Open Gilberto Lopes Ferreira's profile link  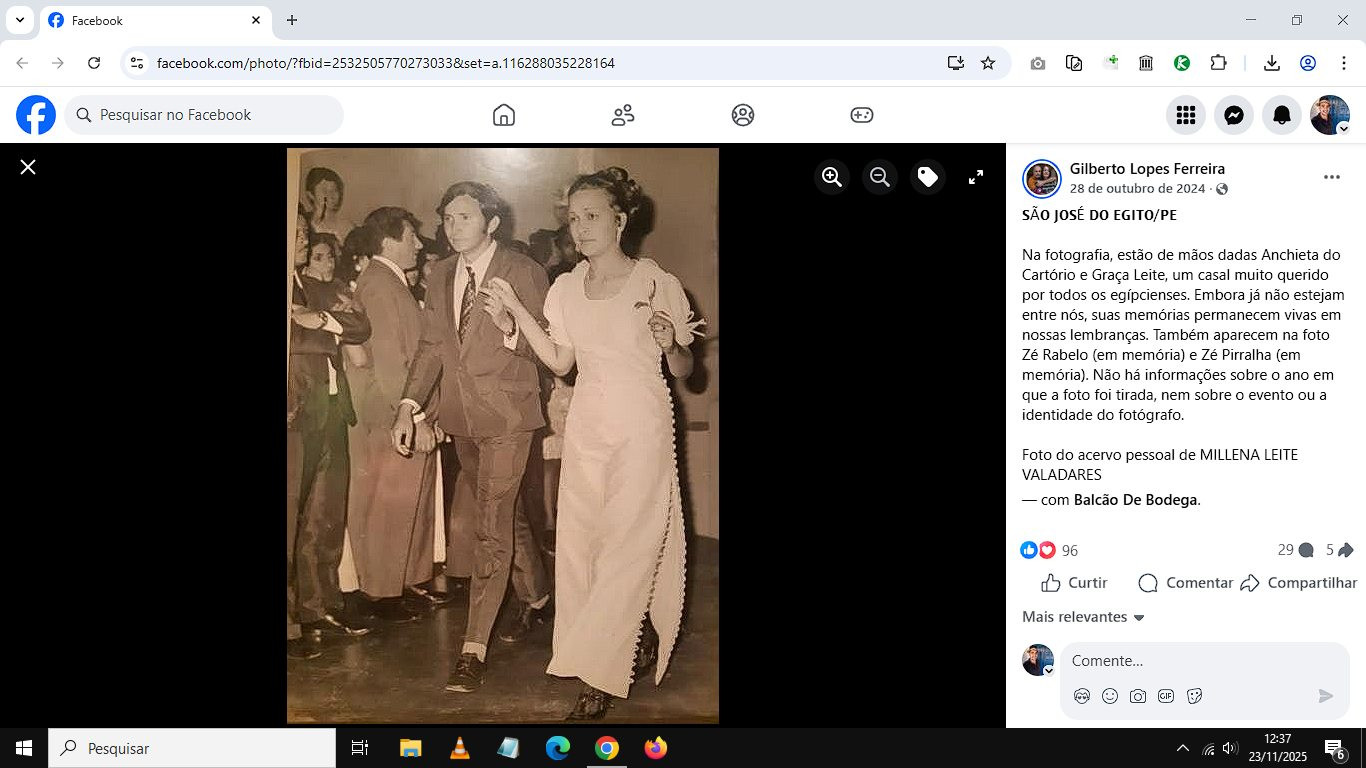[1147, 169]
